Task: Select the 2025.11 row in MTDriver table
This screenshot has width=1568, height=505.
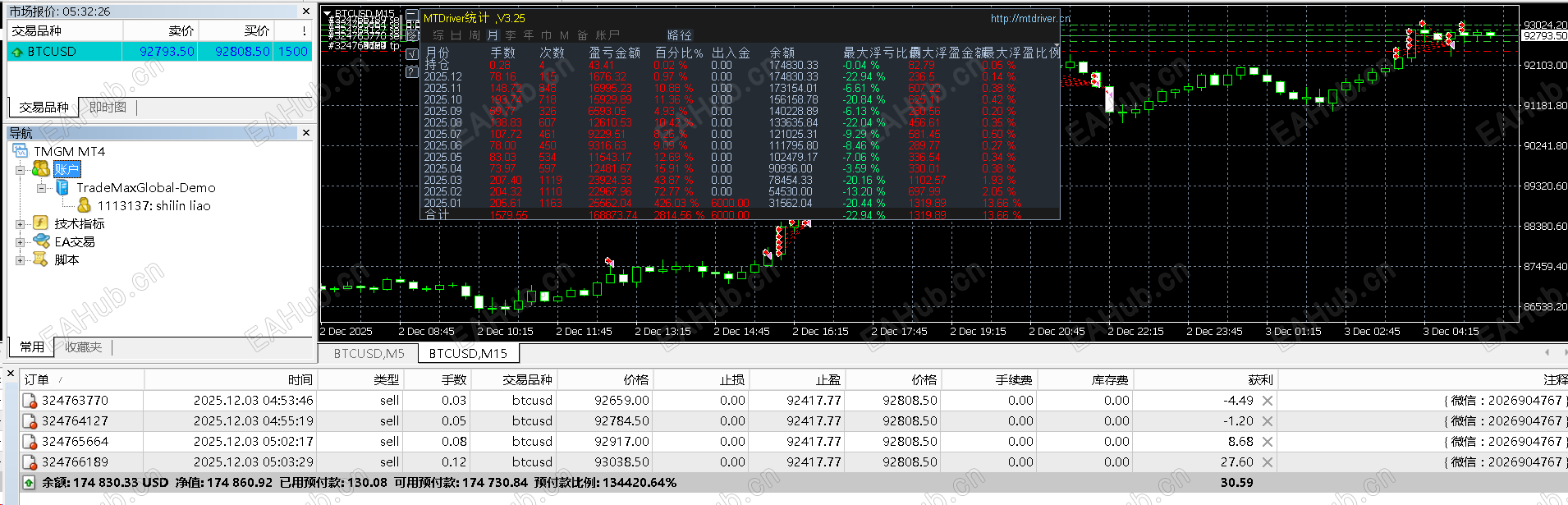Action: 740,88
